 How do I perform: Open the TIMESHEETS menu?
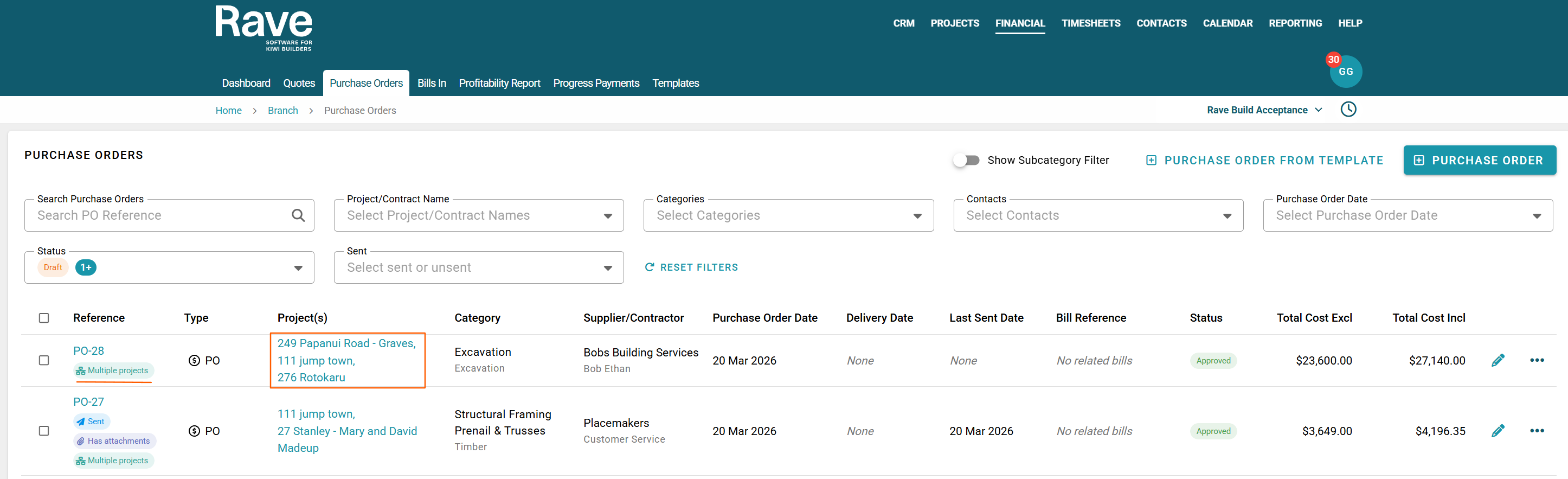(1090, 23)
